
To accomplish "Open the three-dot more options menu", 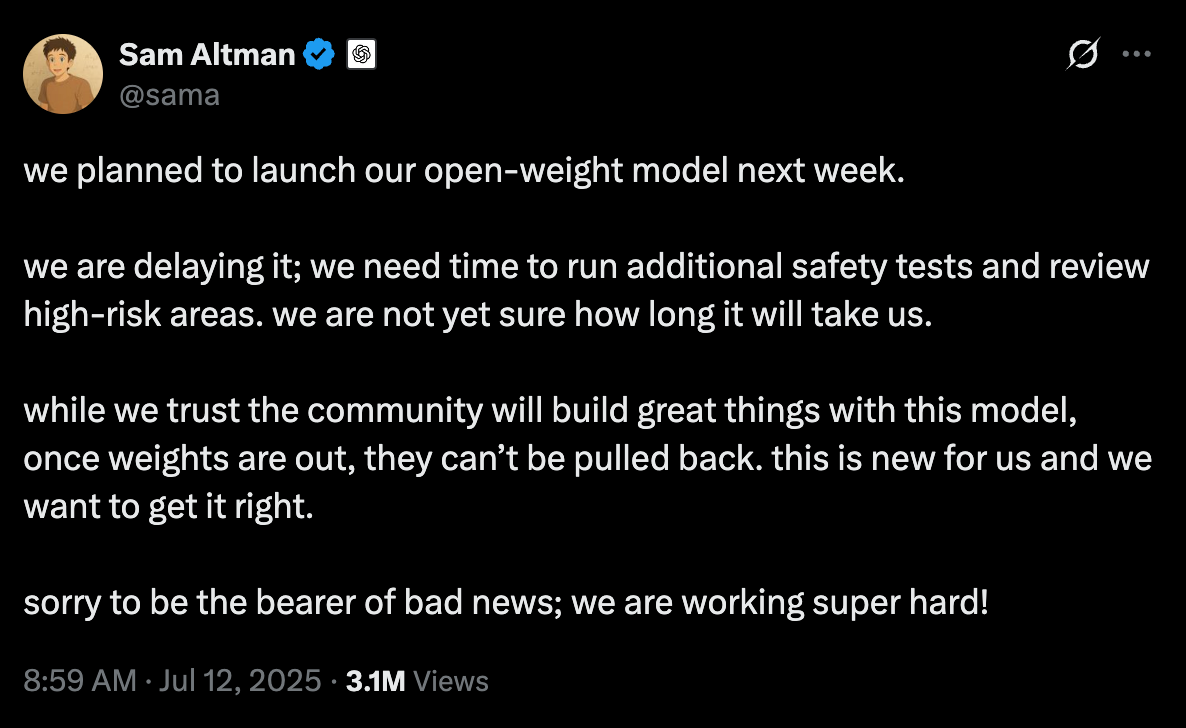I will [1136, 54].
